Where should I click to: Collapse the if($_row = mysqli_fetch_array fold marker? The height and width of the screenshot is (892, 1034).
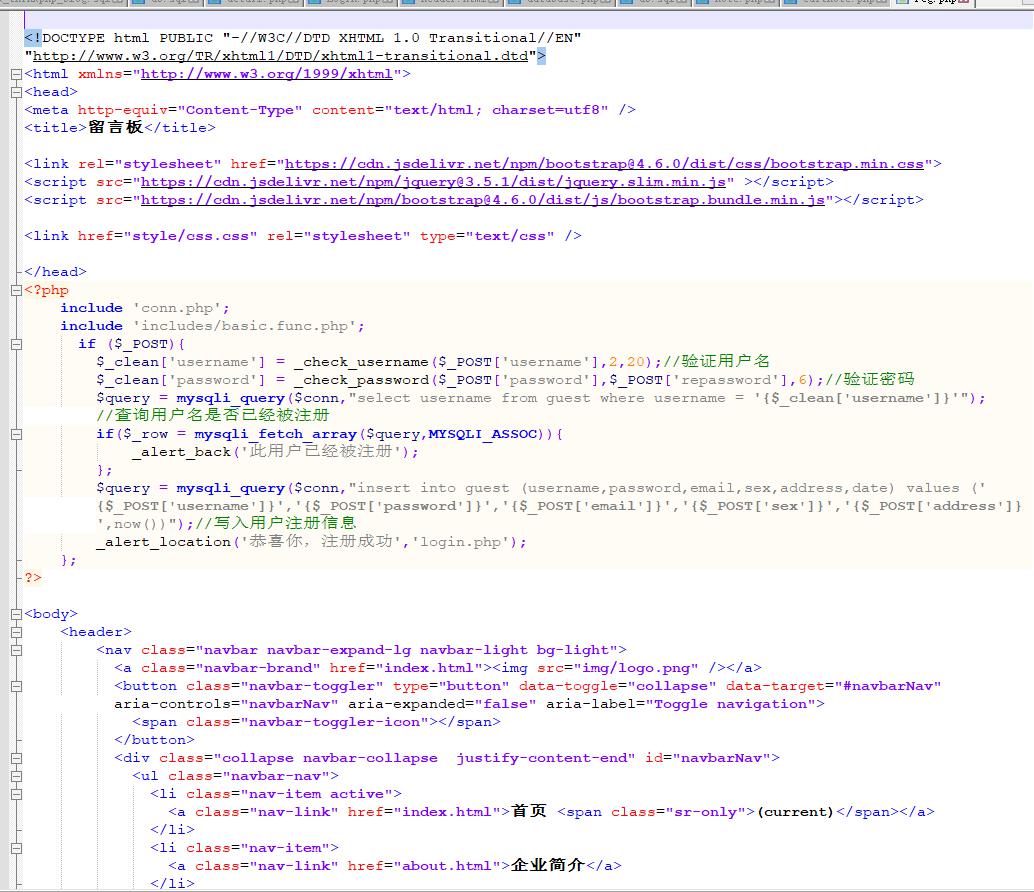[x=16, y=434]
